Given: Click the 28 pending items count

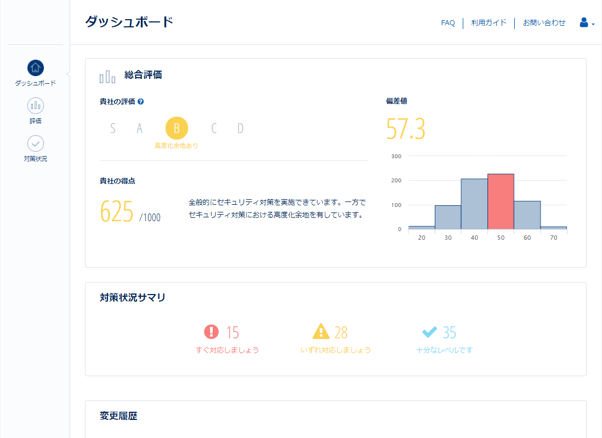Looking at the screenshot, I should pyautogui.click(x=341, y=332).
